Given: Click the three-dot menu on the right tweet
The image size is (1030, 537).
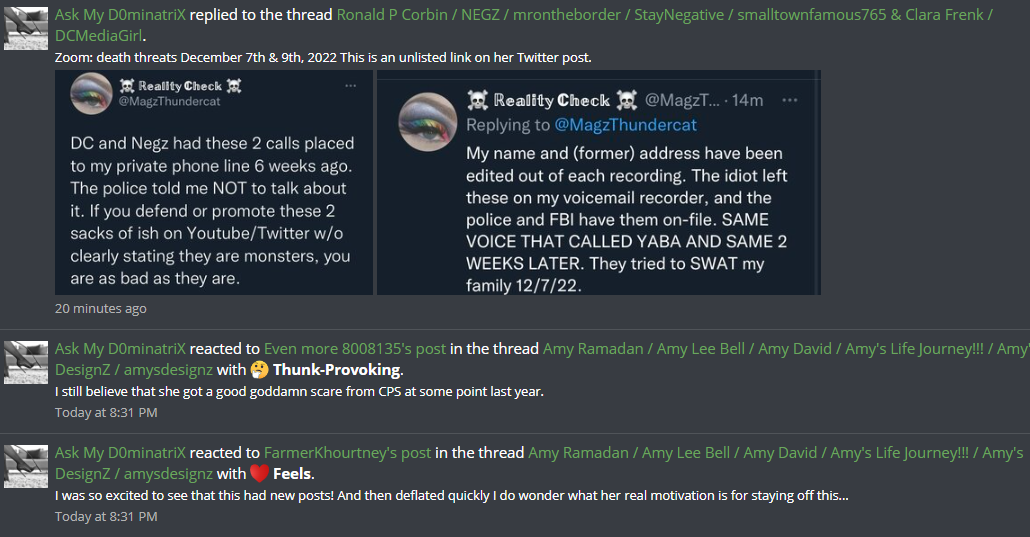Looking at the screenshot, I should pos(790,100).
